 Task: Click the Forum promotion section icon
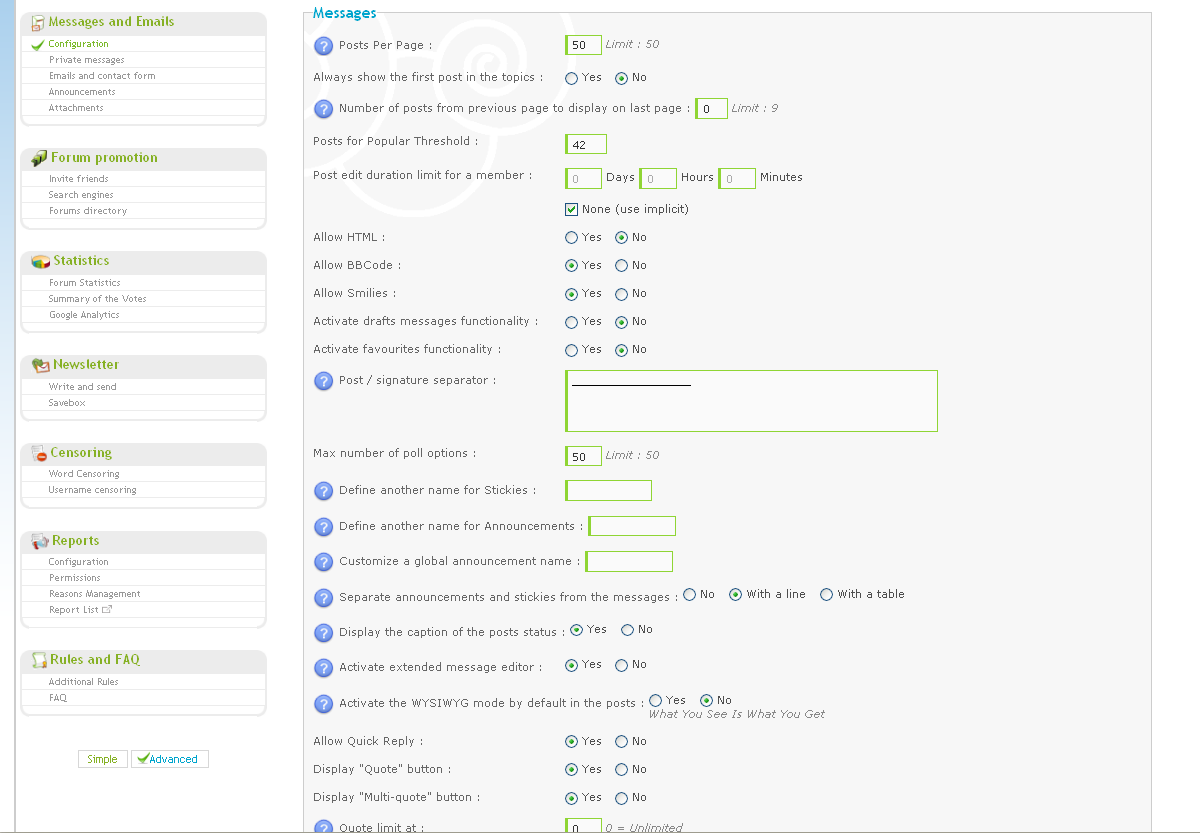[x=39, y=158]
